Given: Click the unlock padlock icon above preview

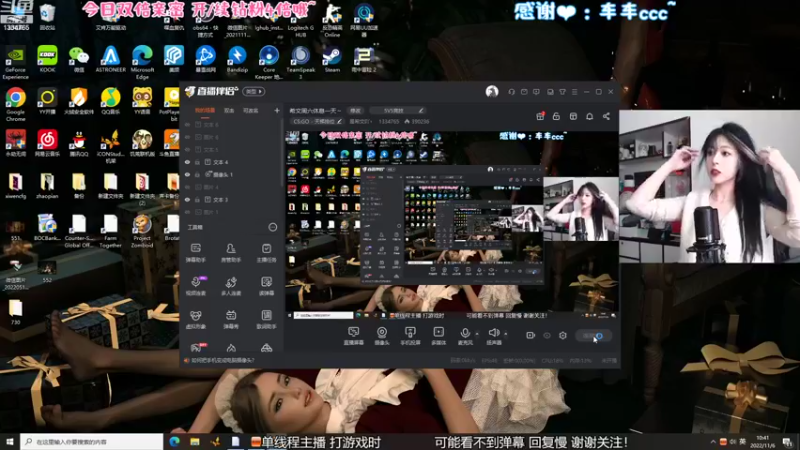Looking at the screenshot, I should tap(556, 116).
